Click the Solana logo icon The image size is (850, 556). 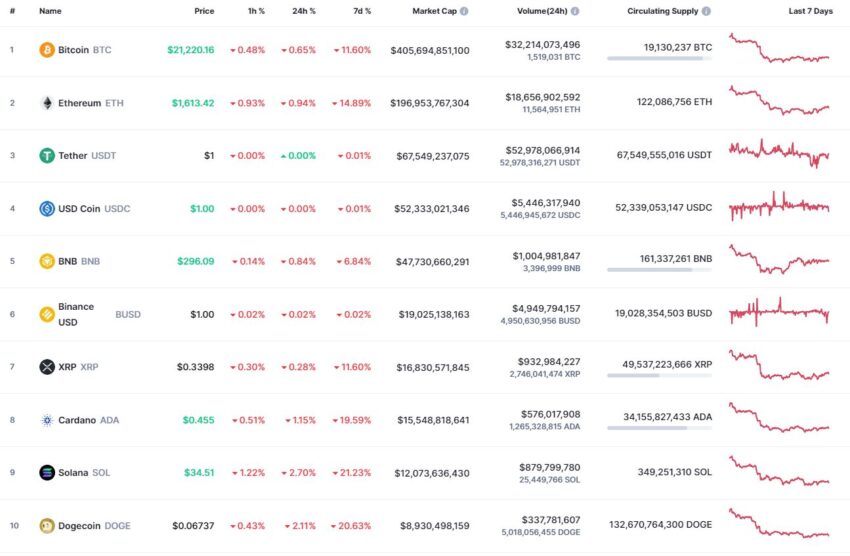[47, 473]
